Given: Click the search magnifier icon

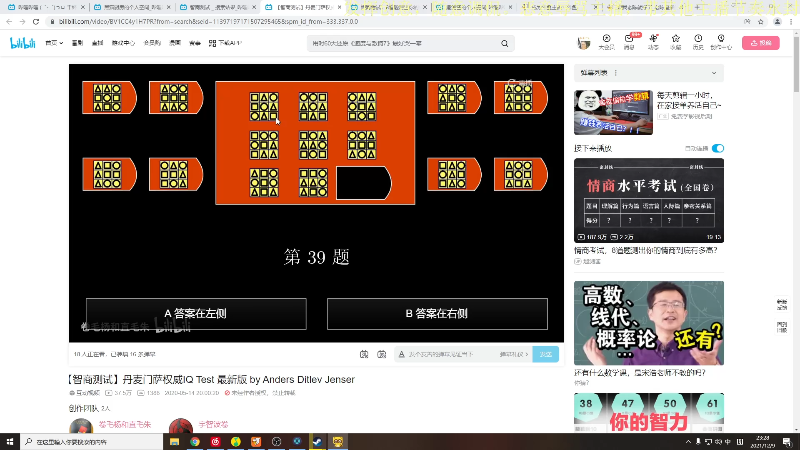Looking at the screenshot, I should pyautogui.click(x=505, y=43).
